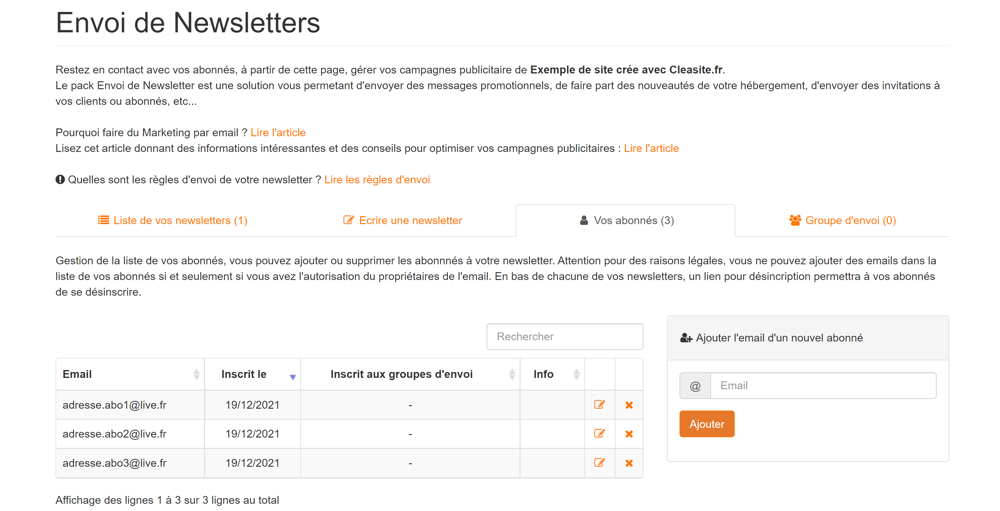Sort by Inscrit aux groupes d'envoi column
Viewport: 1000px width, 511px height.
(410, 374)
